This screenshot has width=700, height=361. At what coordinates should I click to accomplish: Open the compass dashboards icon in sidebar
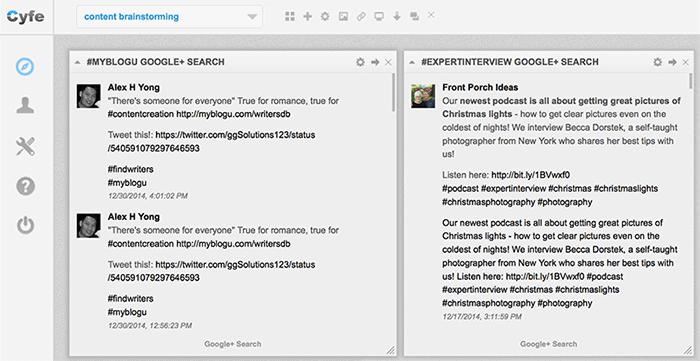click(25, 66)
